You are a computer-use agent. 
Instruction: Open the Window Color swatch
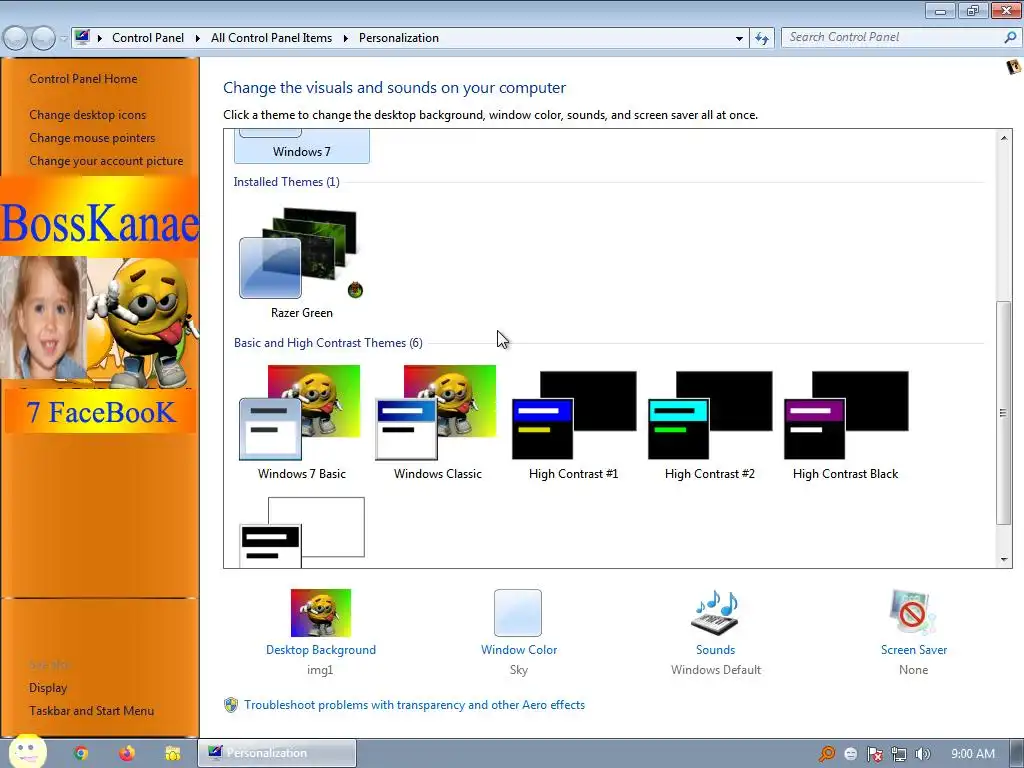coord(518,613)
